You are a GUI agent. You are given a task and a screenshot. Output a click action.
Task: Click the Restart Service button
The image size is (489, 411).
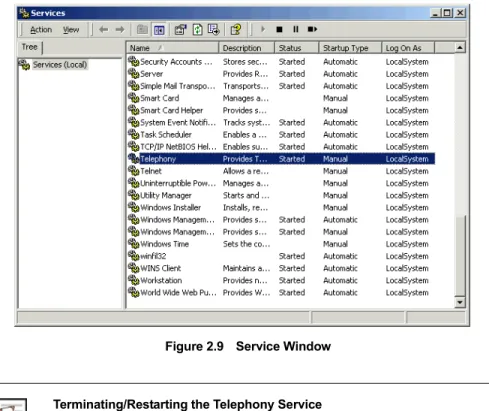click(312, 29)
